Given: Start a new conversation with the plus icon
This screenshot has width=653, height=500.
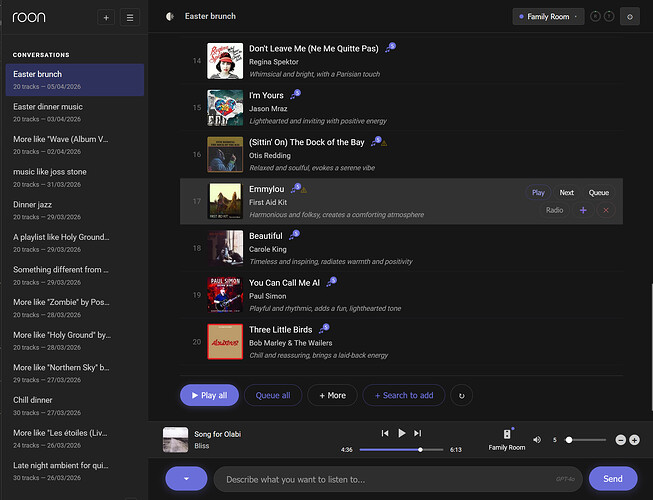Looking at the screenshot, I should click(x=106, y=17).
